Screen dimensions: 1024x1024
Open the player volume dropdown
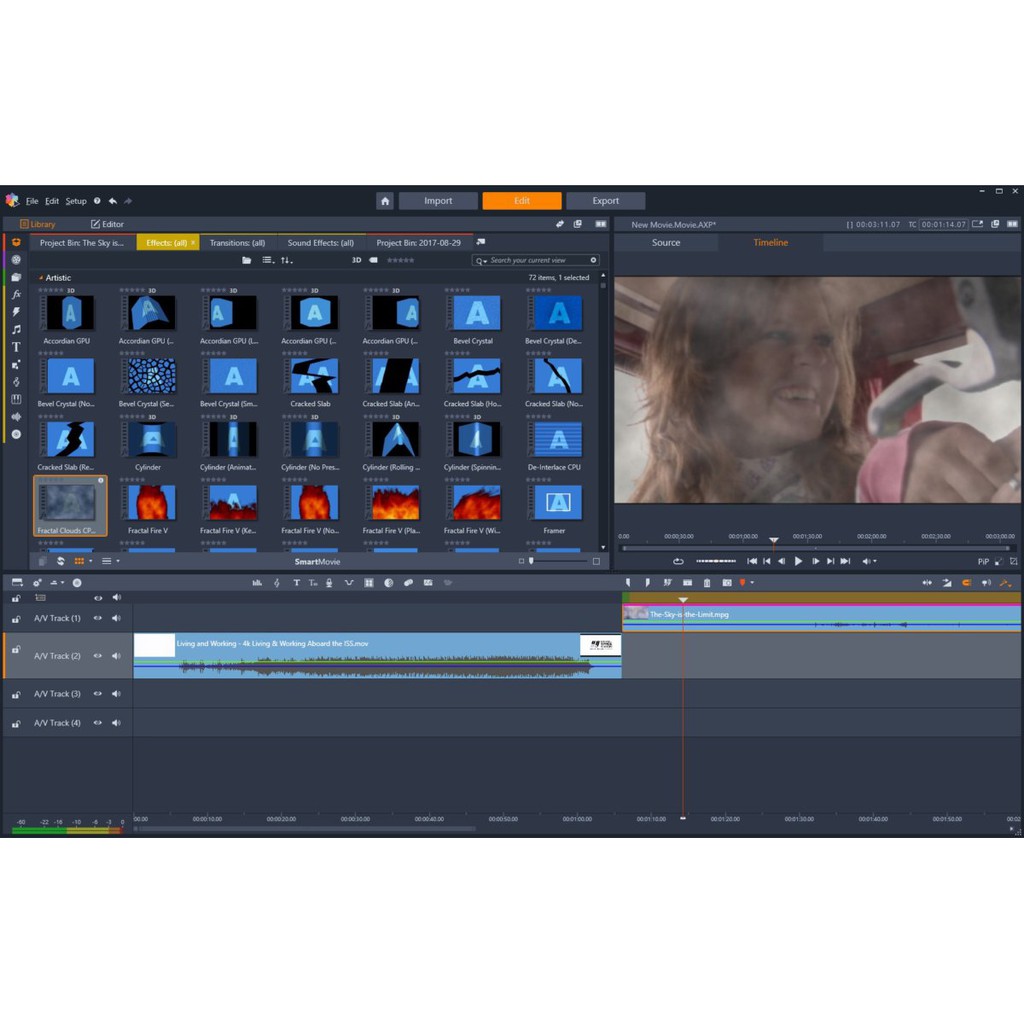pyautogui.click(x=869, y=562)
